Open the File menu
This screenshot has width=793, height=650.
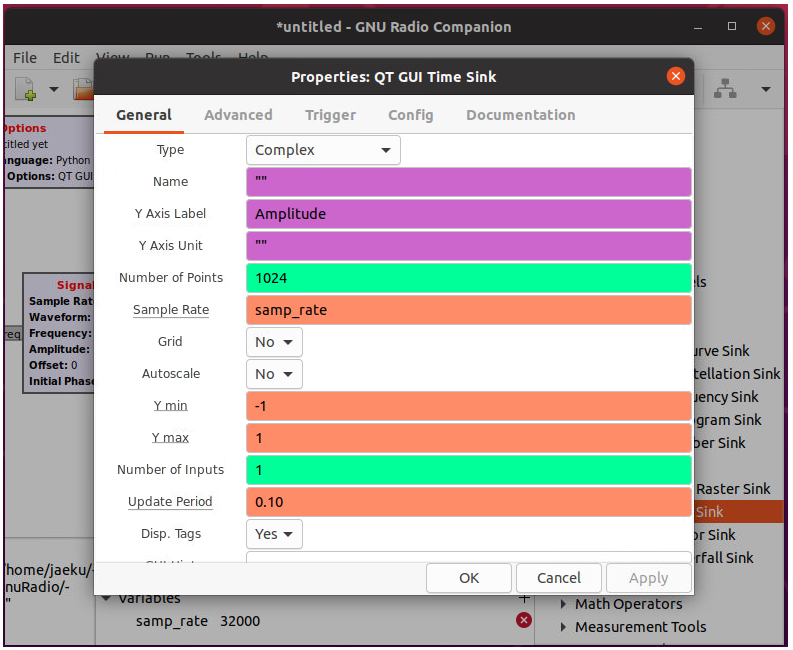[25, 58]
